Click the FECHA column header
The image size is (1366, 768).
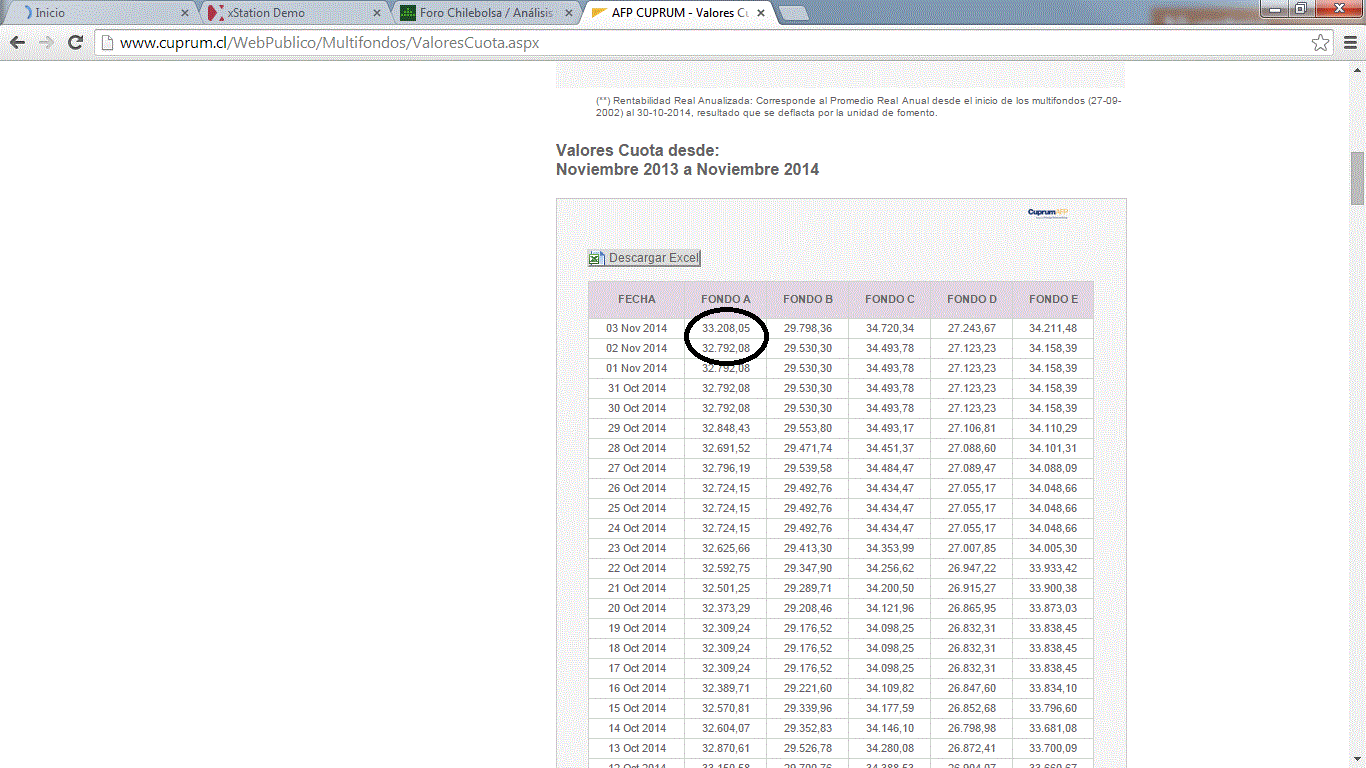coord(637,299)
